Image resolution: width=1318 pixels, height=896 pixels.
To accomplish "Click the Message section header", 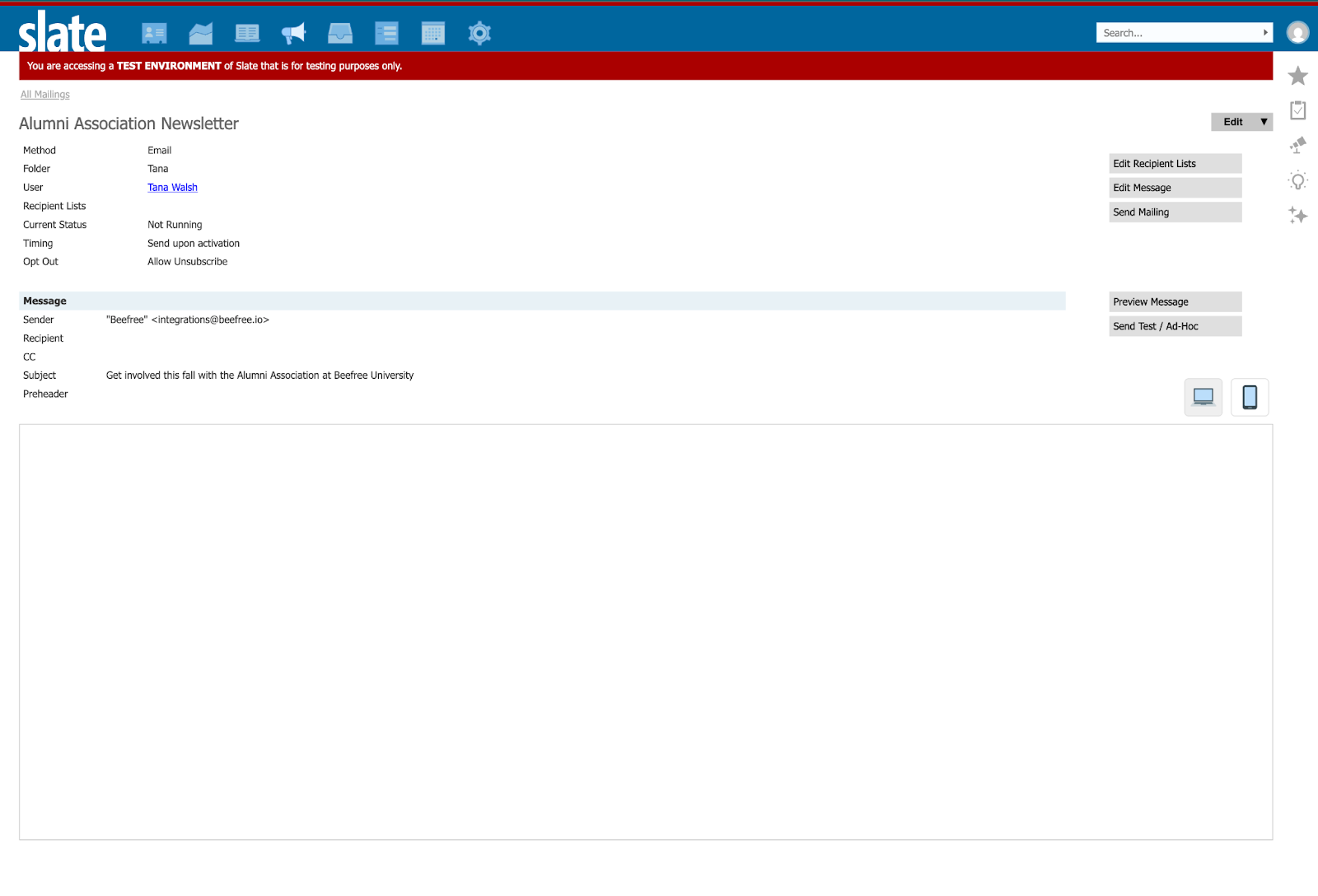I will [542, 301].
